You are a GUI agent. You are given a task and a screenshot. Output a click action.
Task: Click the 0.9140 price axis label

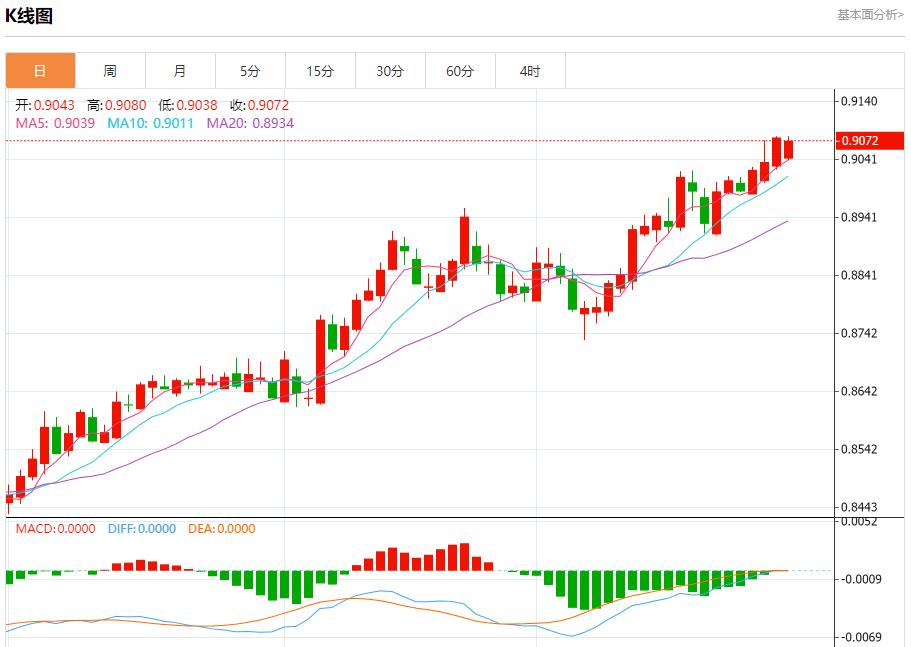click(859, 101)
